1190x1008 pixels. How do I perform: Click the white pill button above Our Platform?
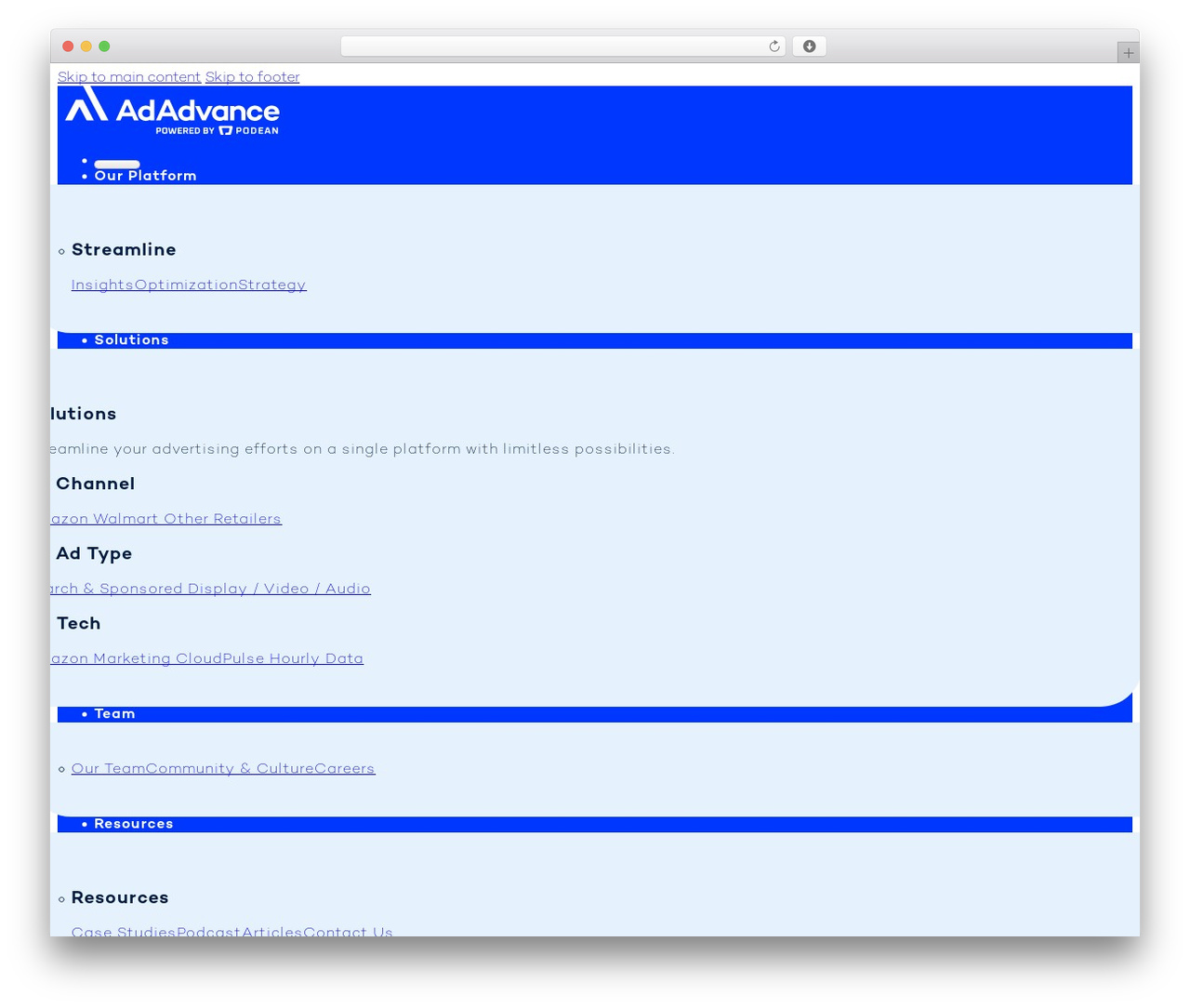pyautogui.click(x=117, y=165)
